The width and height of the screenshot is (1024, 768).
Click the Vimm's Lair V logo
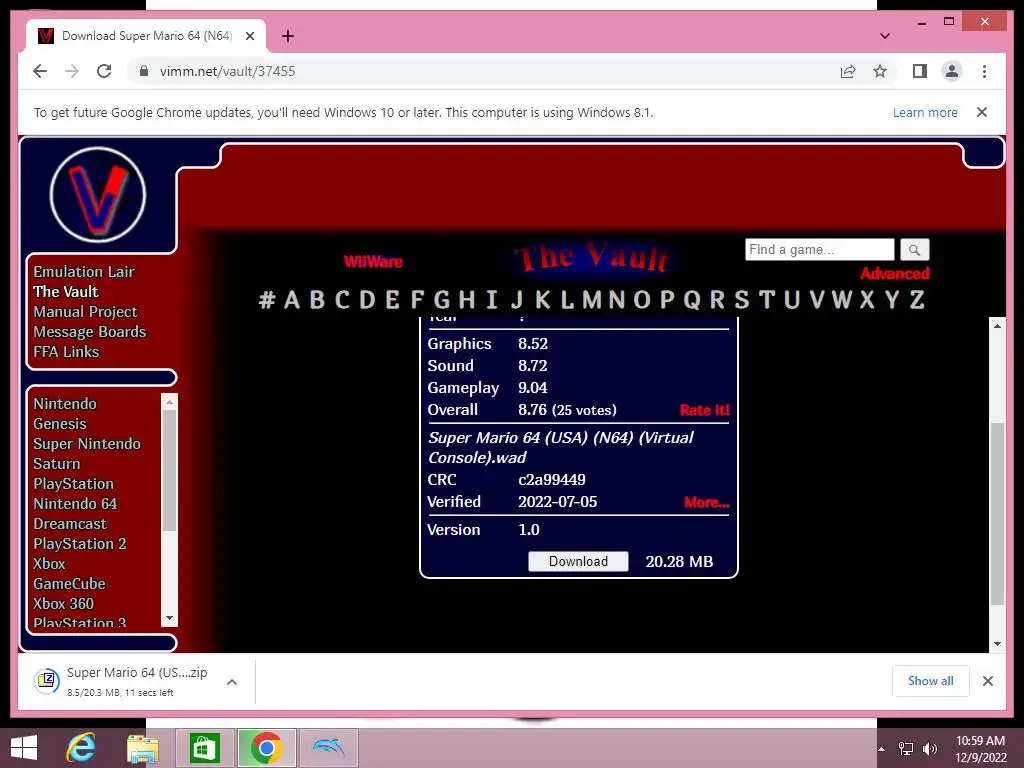pos(98,195)
